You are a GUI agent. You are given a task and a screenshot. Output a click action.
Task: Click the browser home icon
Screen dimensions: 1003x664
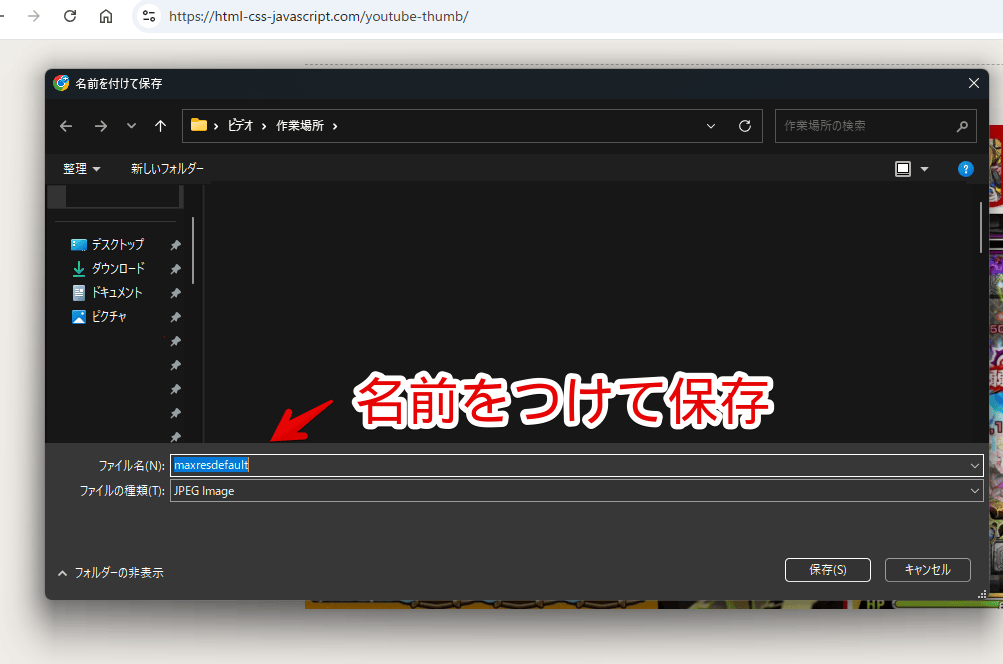click(x=106, y=16)
